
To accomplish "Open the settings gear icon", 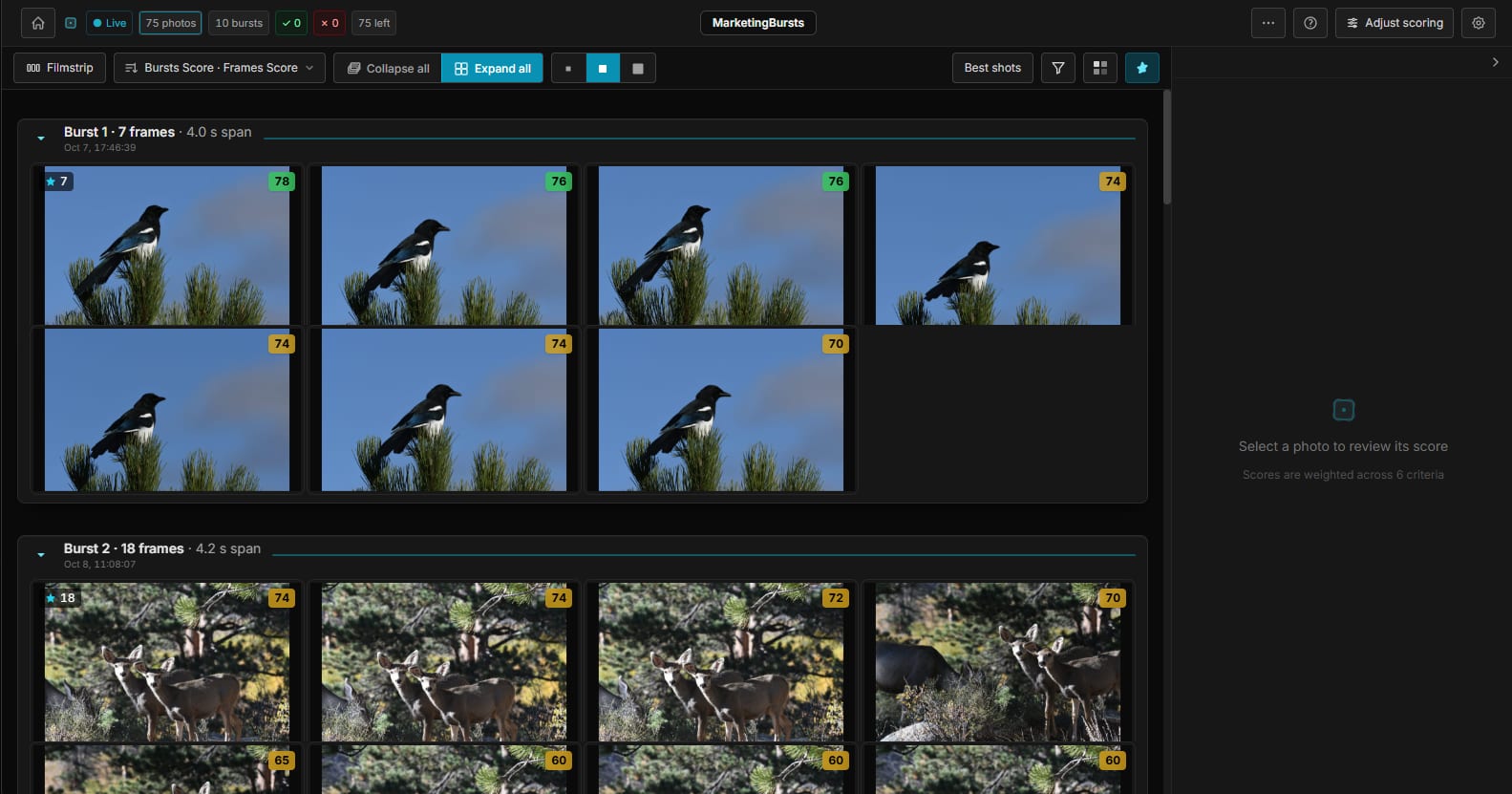I will [x=1479, y=23].
